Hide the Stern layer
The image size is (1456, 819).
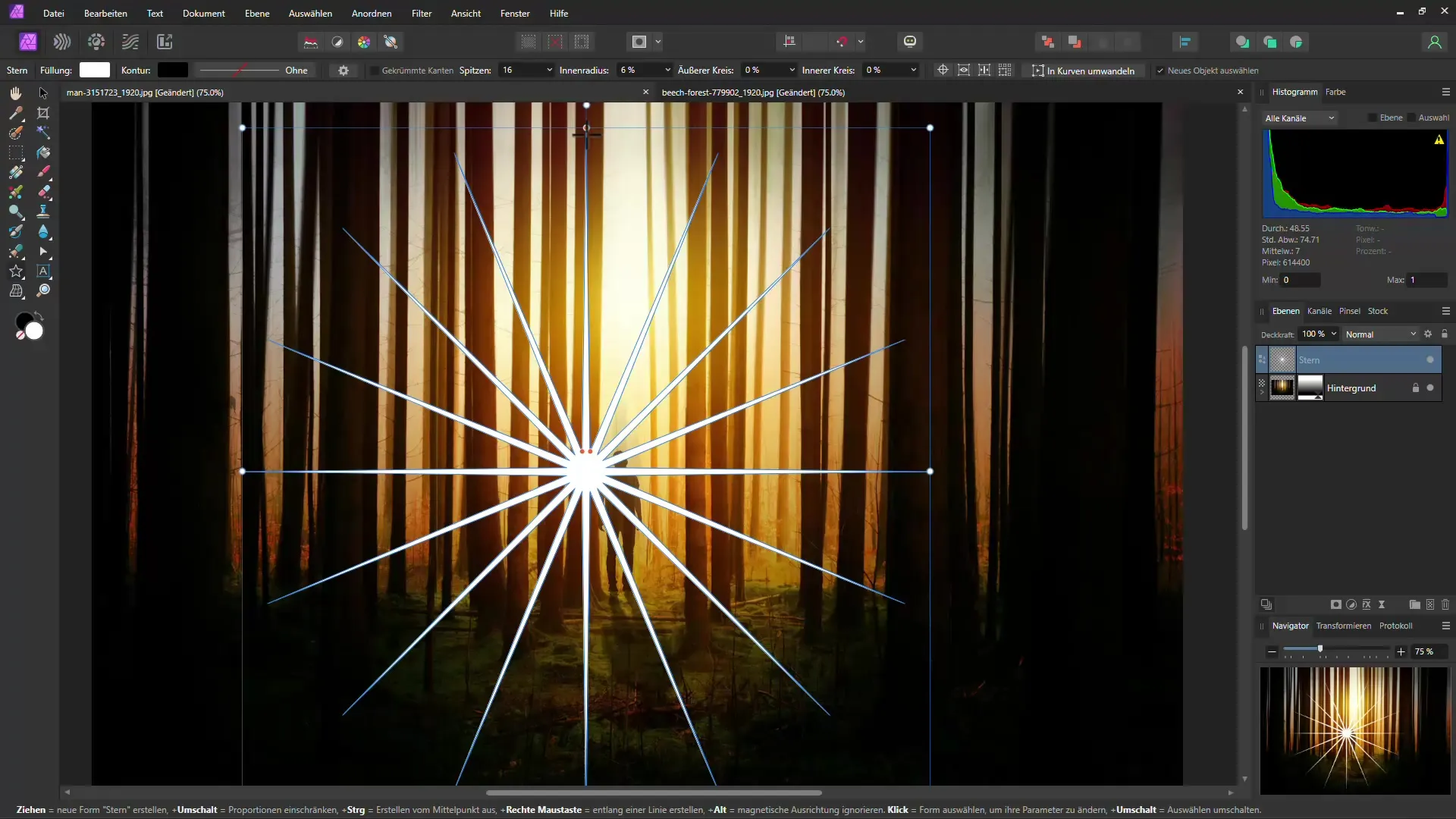click(x=1430, y=359)
